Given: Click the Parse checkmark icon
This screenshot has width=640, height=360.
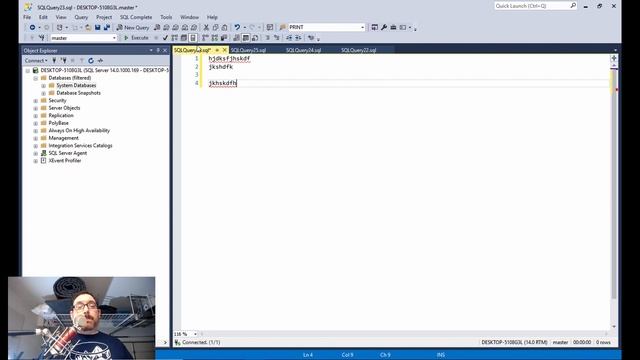Looking at the screenshot, I should pos(165,38).
